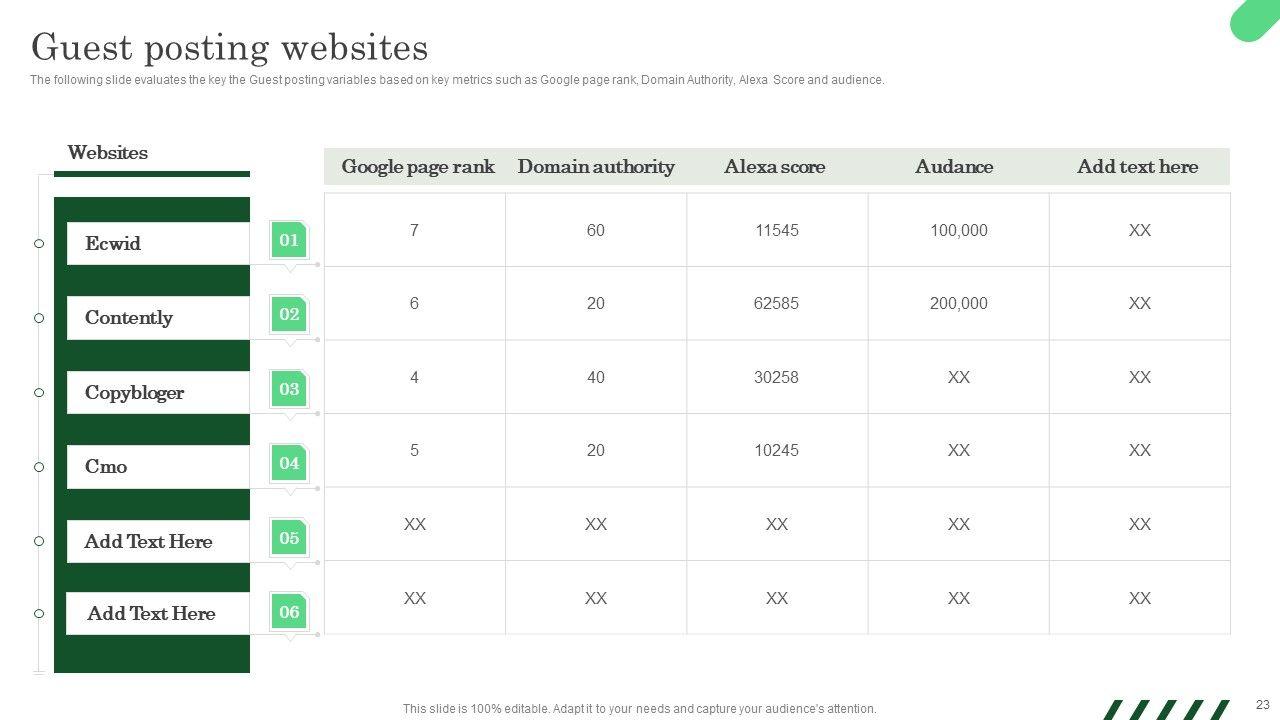Select the 'Audance' column header
This screenshot has width=1280, height=720.
tap(954, 167)
